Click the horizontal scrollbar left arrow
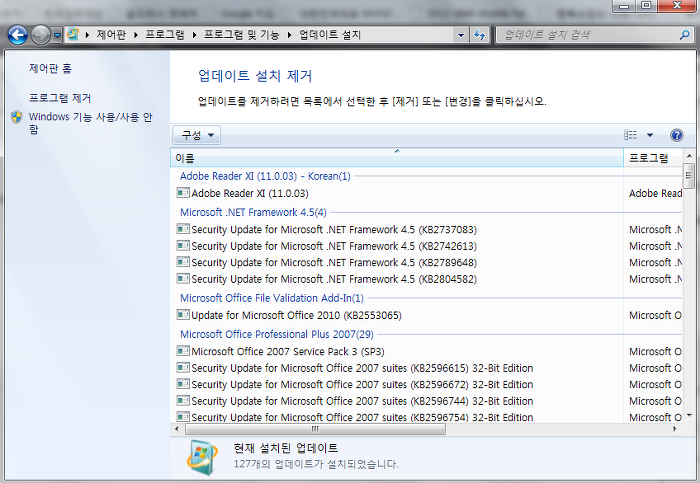Image resolution: width=700 pixels, height=483 pixels. click(x=177, y=429)
